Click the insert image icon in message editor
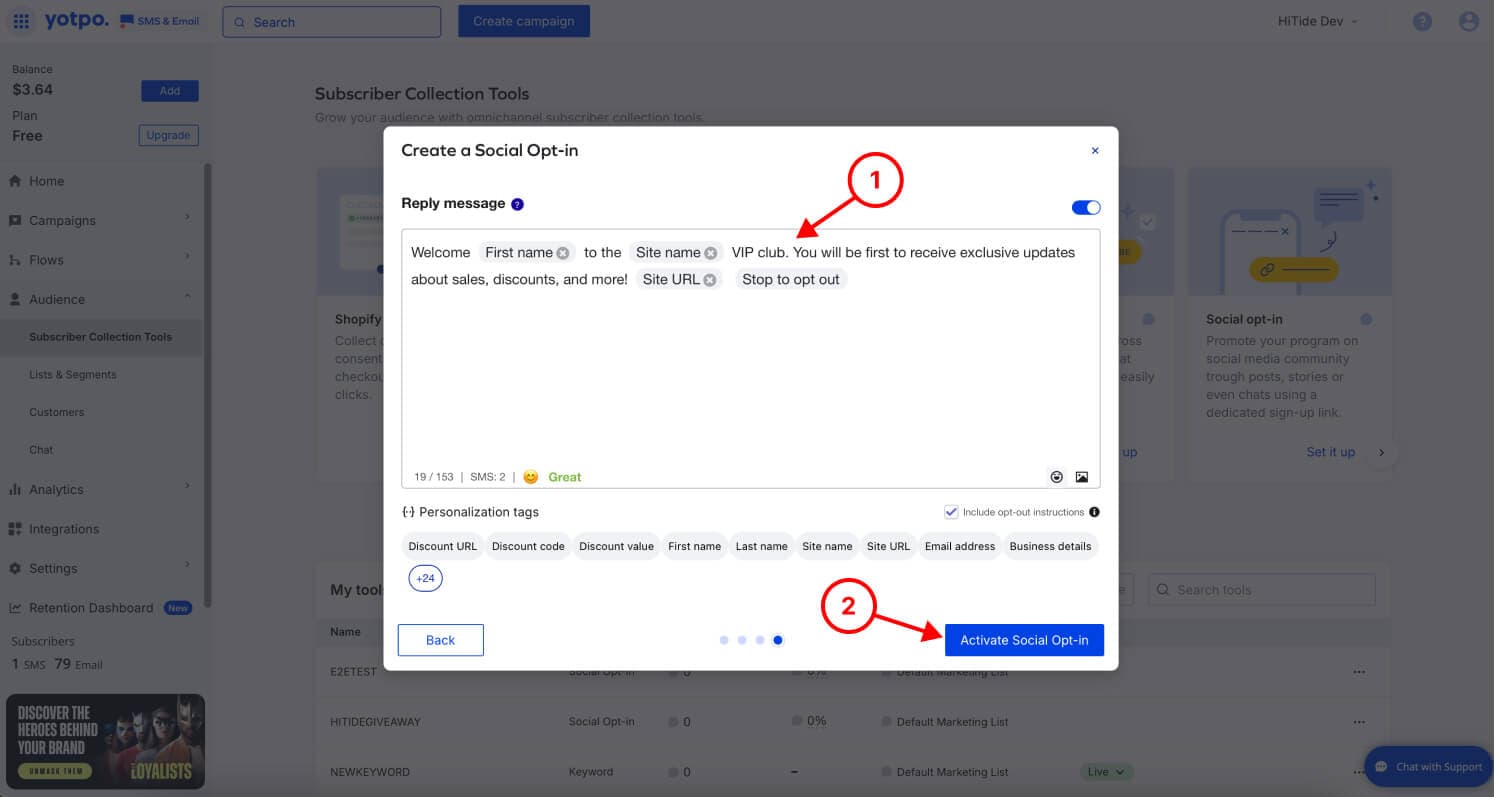Image resolution: width=1495 pixels, height=797 pixels. (1082, 477)
